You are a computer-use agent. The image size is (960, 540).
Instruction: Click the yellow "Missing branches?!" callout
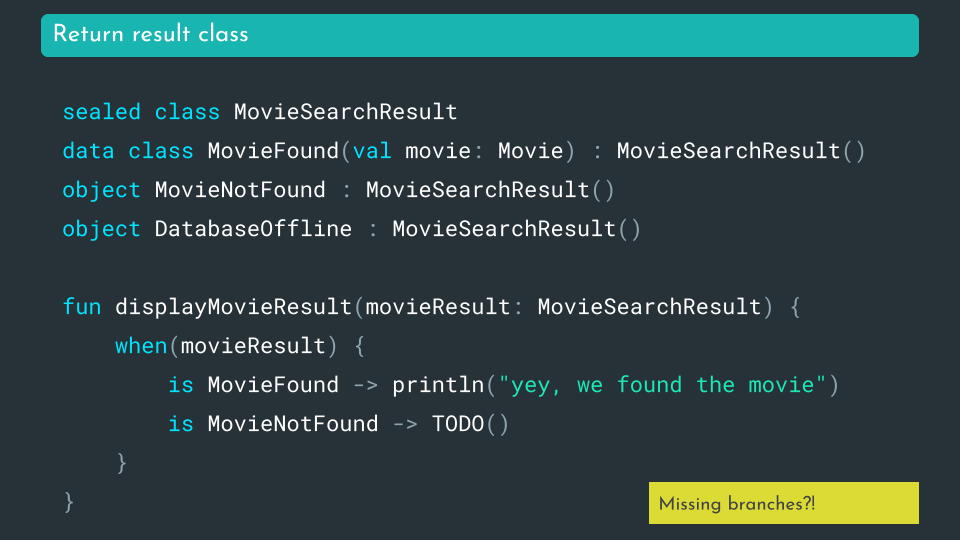(x=737, y=503)
